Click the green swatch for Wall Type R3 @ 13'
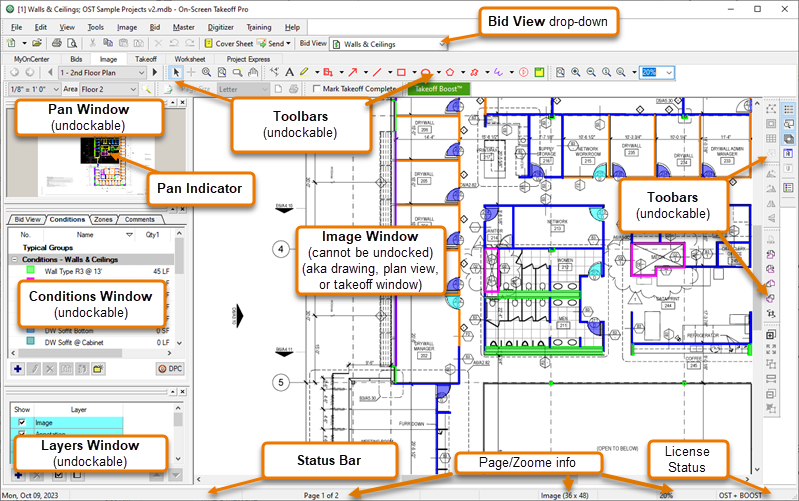Screen dimensions: 799x501 coord(30,270)
